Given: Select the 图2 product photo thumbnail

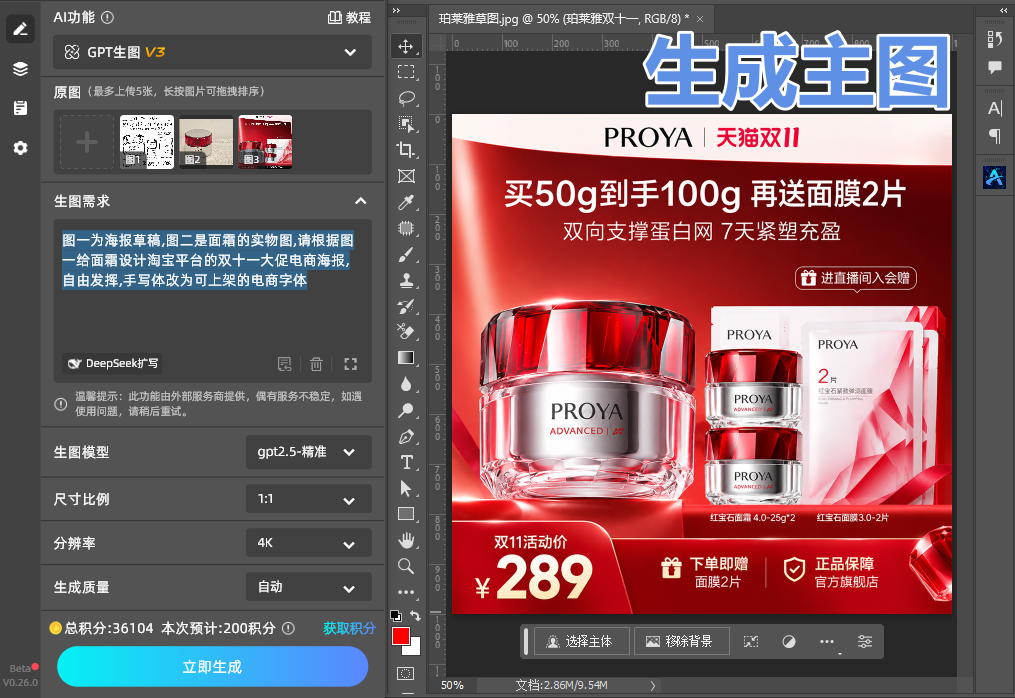Looking at the screenshot, I should tap(206, 142).
